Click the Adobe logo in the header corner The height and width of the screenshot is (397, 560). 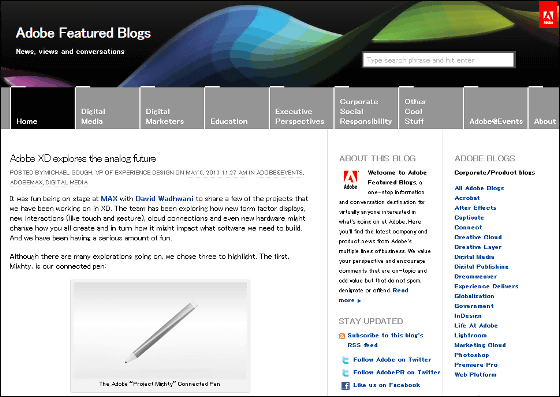pos(548,14)
